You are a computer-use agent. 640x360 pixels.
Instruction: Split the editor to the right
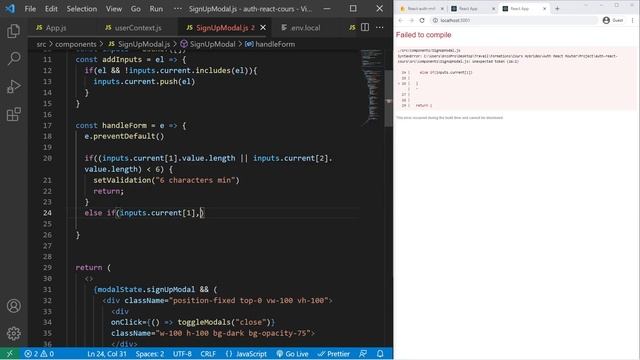(365, 27)
